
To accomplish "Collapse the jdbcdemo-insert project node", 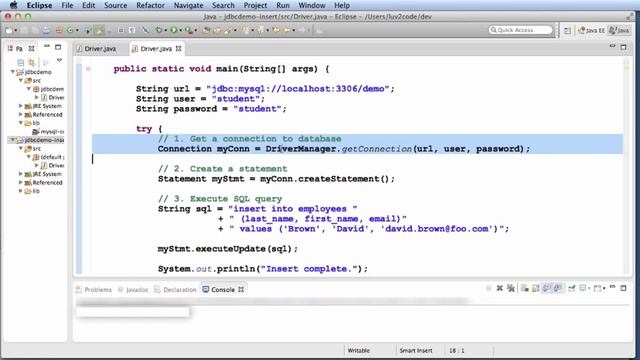I will tap(13, 140).
